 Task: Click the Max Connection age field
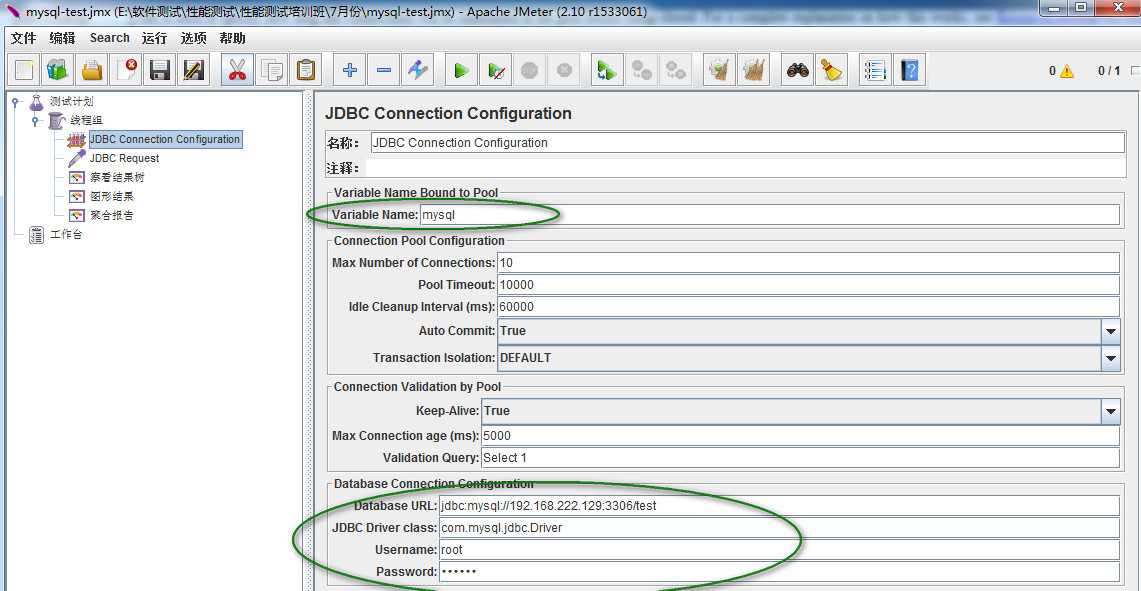pyautogui.click(x=800, y=436)
